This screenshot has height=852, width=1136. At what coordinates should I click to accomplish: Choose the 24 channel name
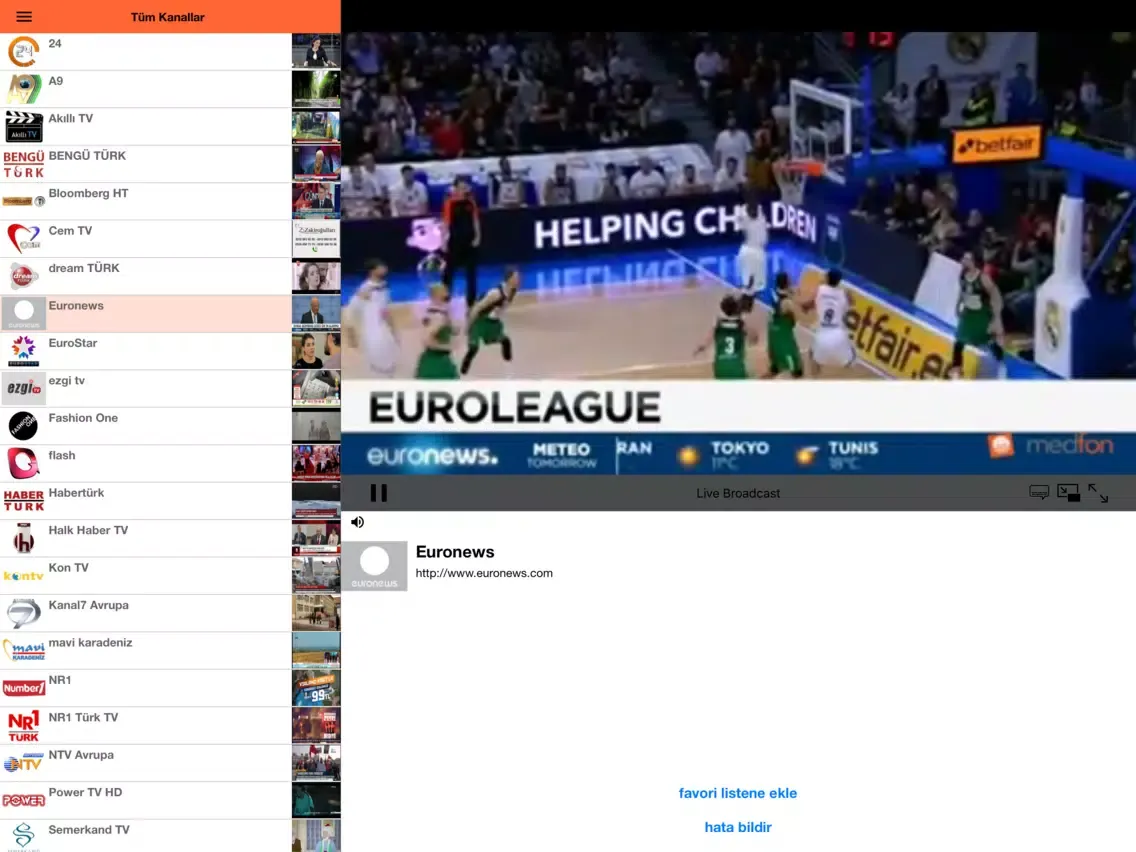coord(55,43)
